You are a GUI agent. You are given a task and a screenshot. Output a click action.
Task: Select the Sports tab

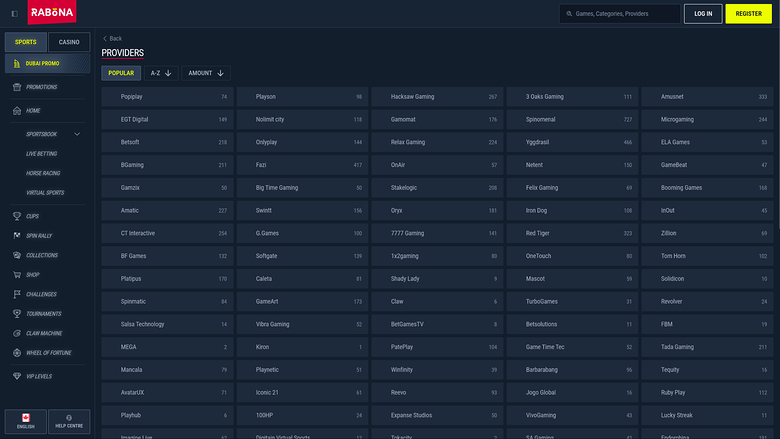(x=25, y=42)
